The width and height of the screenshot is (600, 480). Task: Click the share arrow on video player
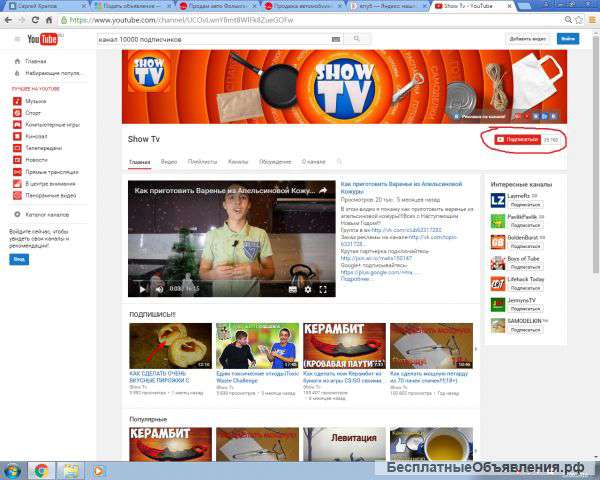(323, 190)
